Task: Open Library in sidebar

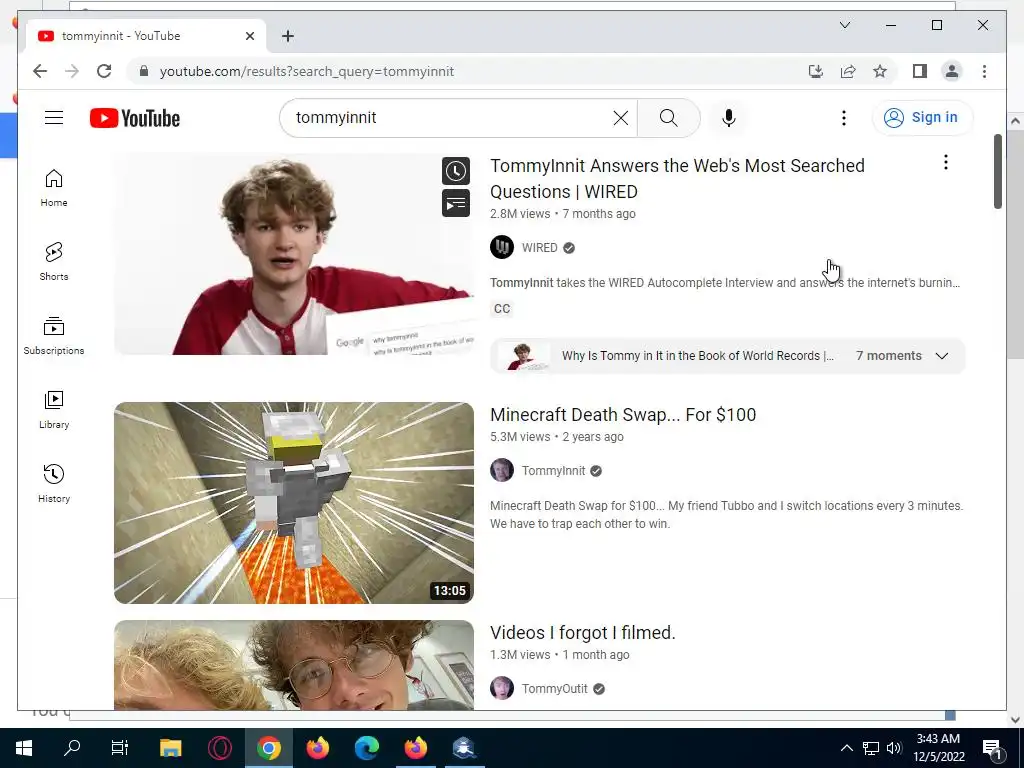Action: [54, 409]
